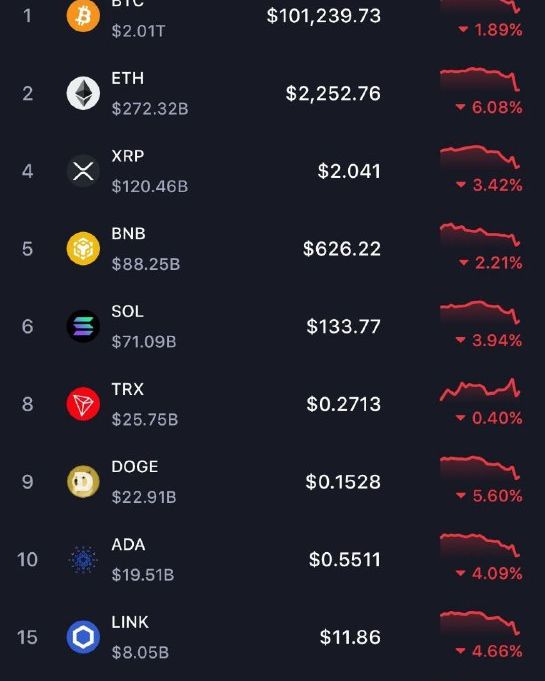Screen dimensions: 545x681
Task: Select the XRP market cap $120.46B
Action: (x=150, y=186)
